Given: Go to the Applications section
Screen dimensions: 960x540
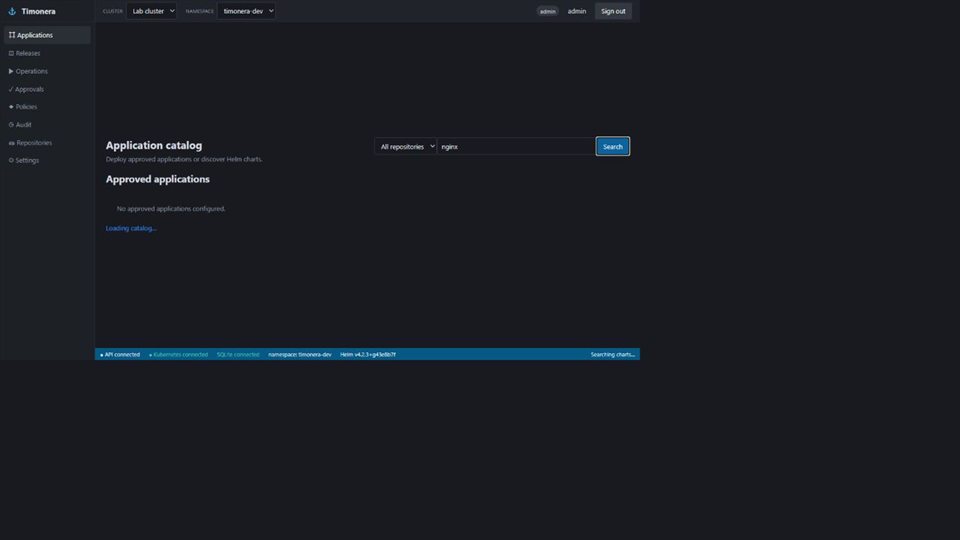Looking at the screenshot, I should pos(47,35).
